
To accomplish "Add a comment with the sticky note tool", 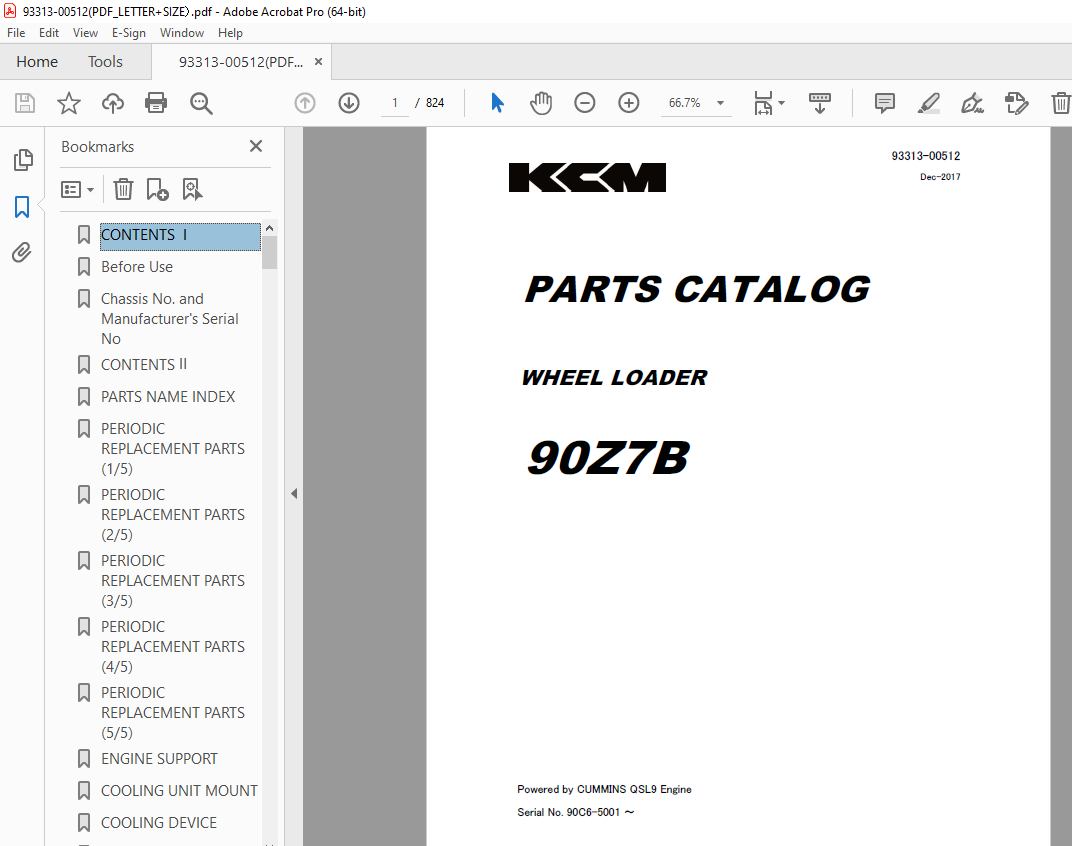I will [x=885, y=103].
